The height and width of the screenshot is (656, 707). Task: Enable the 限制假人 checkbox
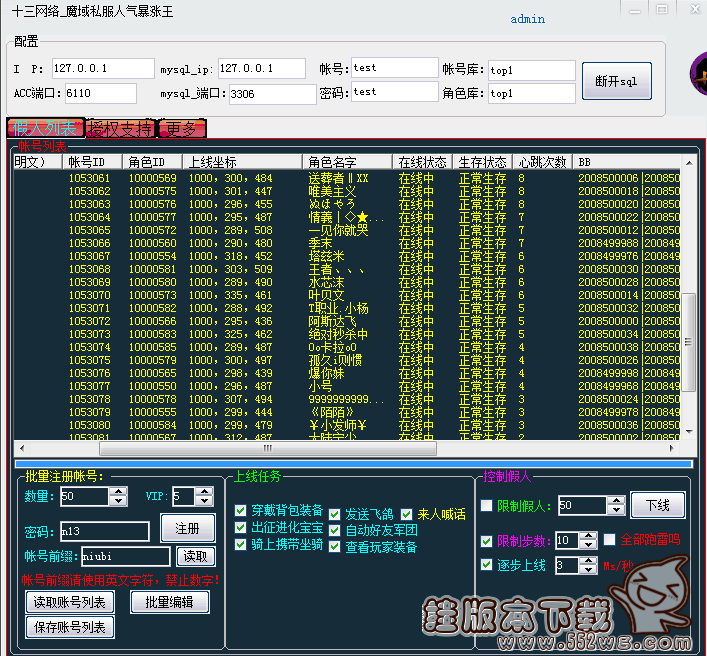tap(487, 506)
